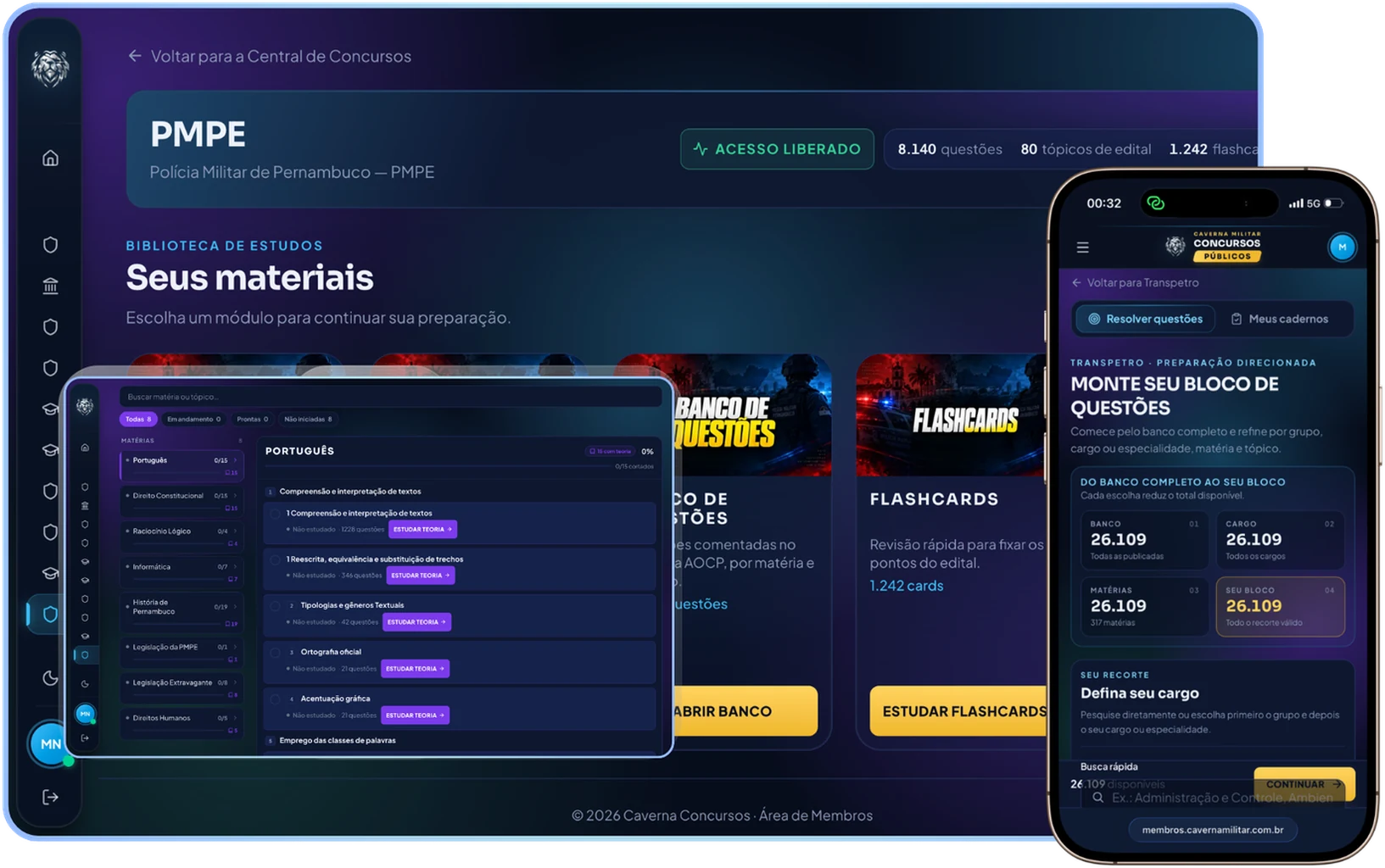Click the pillared building icon in main sidebar
Viewport: 1385px width, 868px height.
coord(51,287)
